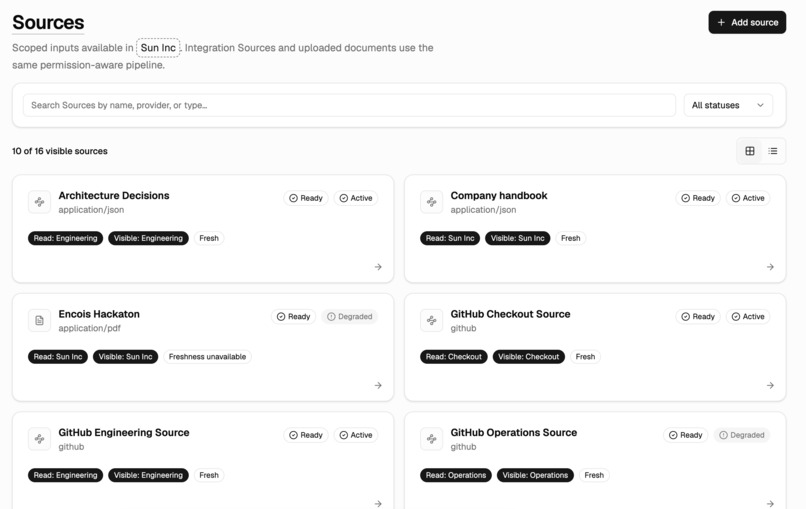The width and height of the screenshot is (806, 509).
Task: Focus the Search Sources input field
Action: 349,105
